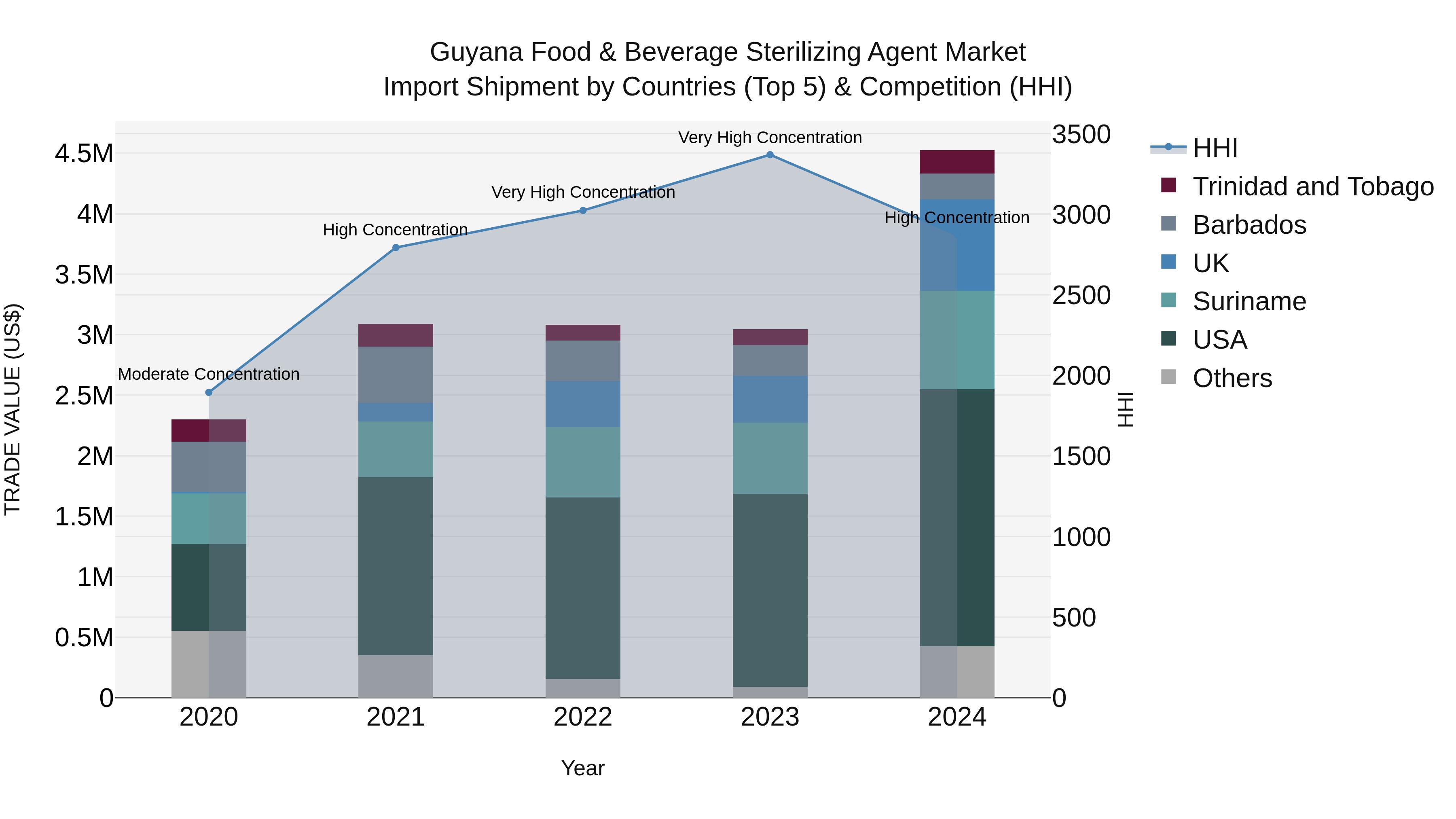Image resolution: width=1456 pixels, height=819 pixels.
Task: Click the Barbados segment in 2021 bar
Action: 396,375
